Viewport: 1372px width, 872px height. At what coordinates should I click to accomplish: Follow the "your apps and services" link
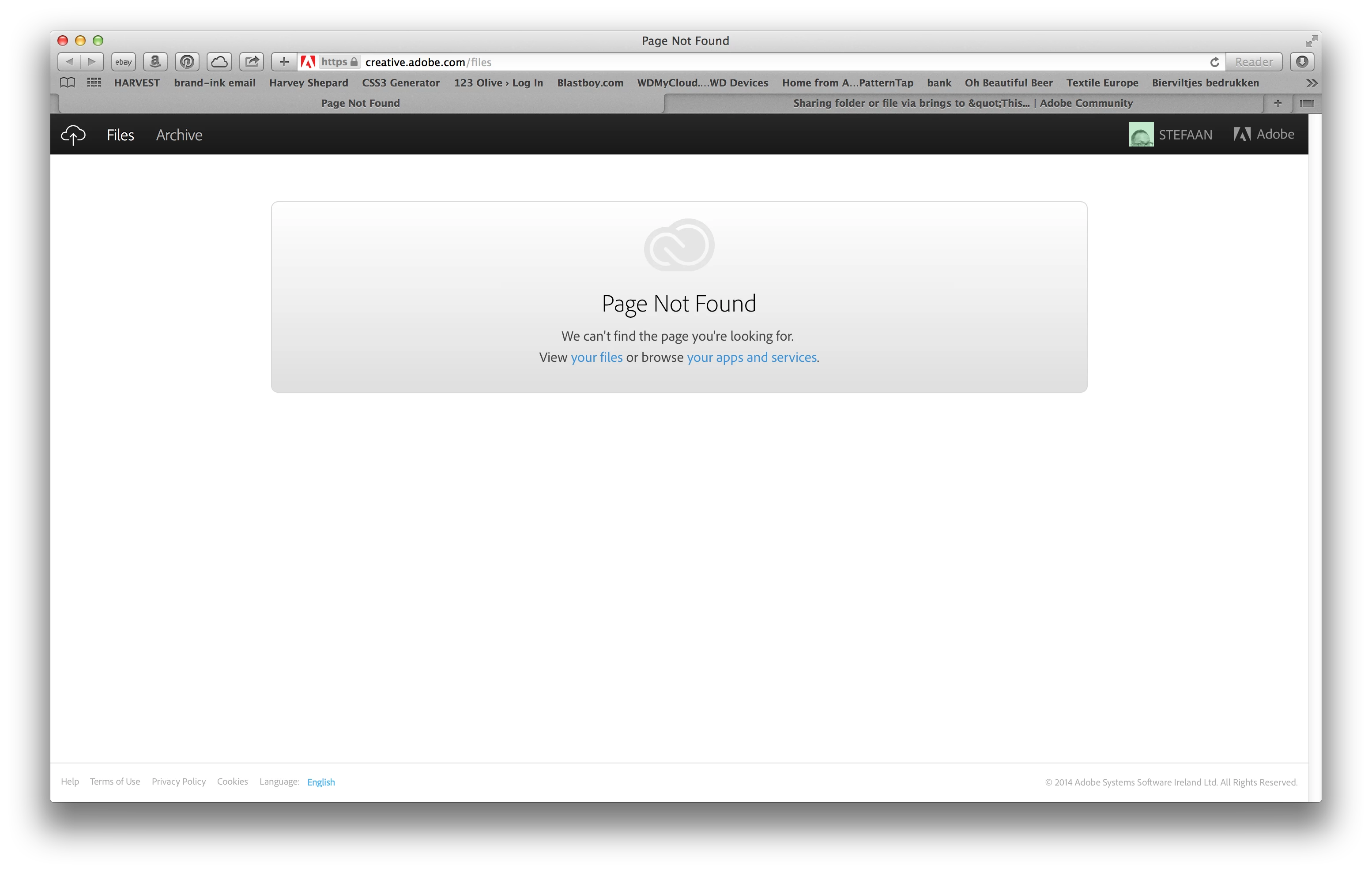tap(751, 357)
